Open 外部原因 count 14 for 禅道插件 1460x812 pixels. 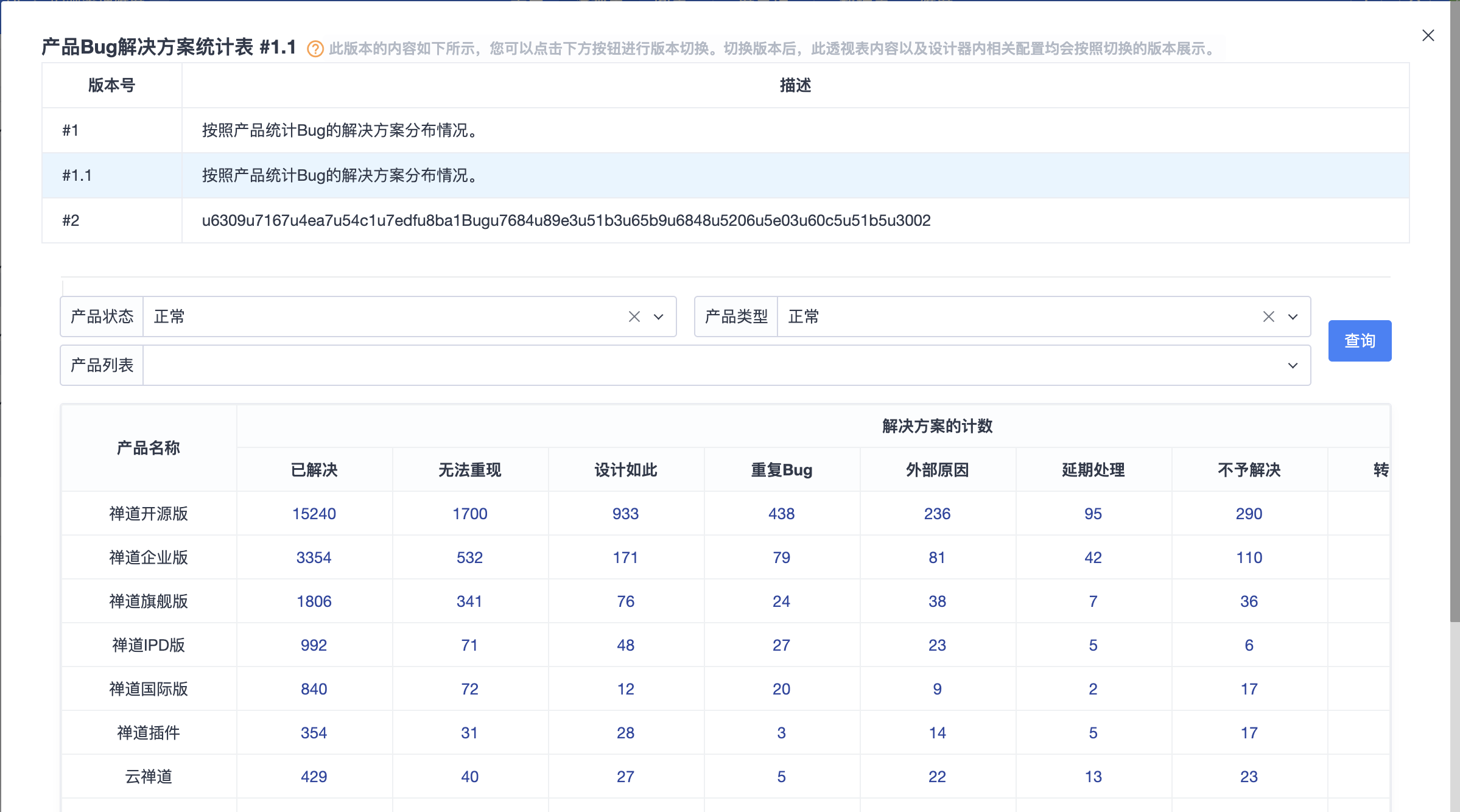pyautogui.click(x=938, y=733)
